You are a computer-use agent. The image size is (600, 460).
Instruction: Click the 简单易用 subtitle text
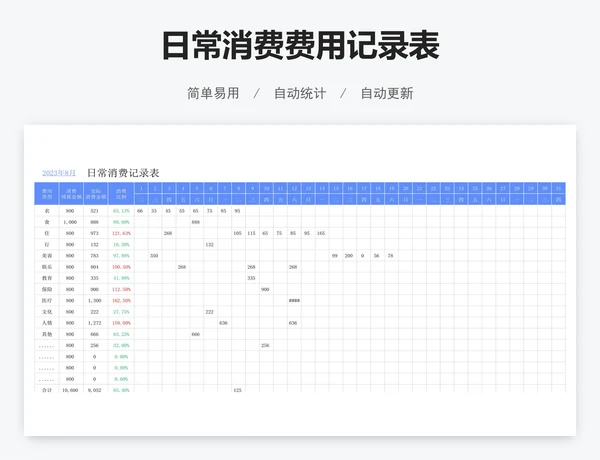click(x=213, y=93)
